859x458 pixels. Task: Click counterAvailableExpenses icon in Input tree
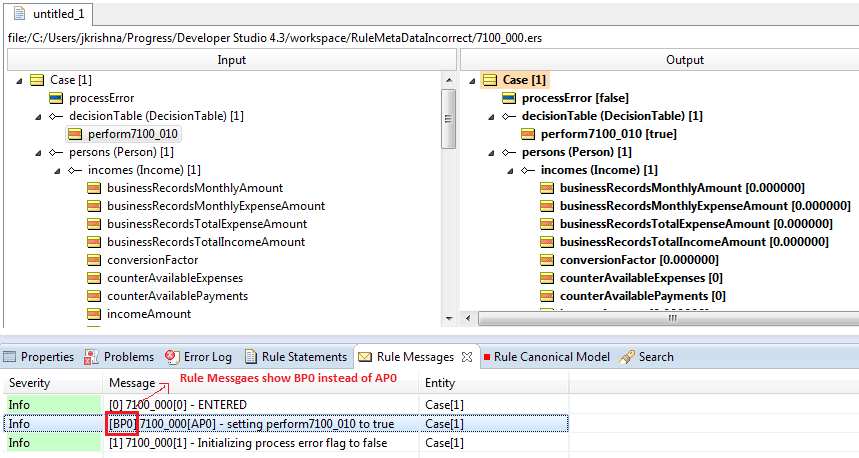(94, 278)
